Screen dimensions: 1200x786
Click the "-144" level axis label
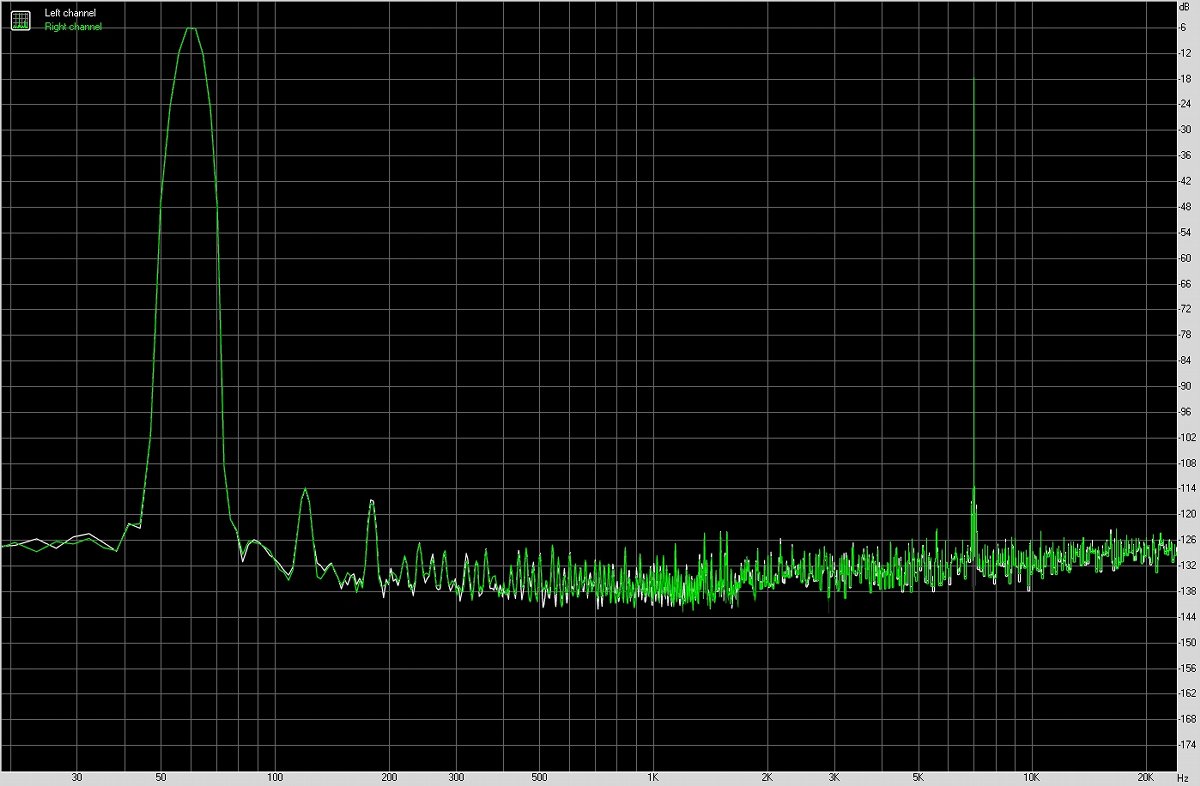(1187, 618)
